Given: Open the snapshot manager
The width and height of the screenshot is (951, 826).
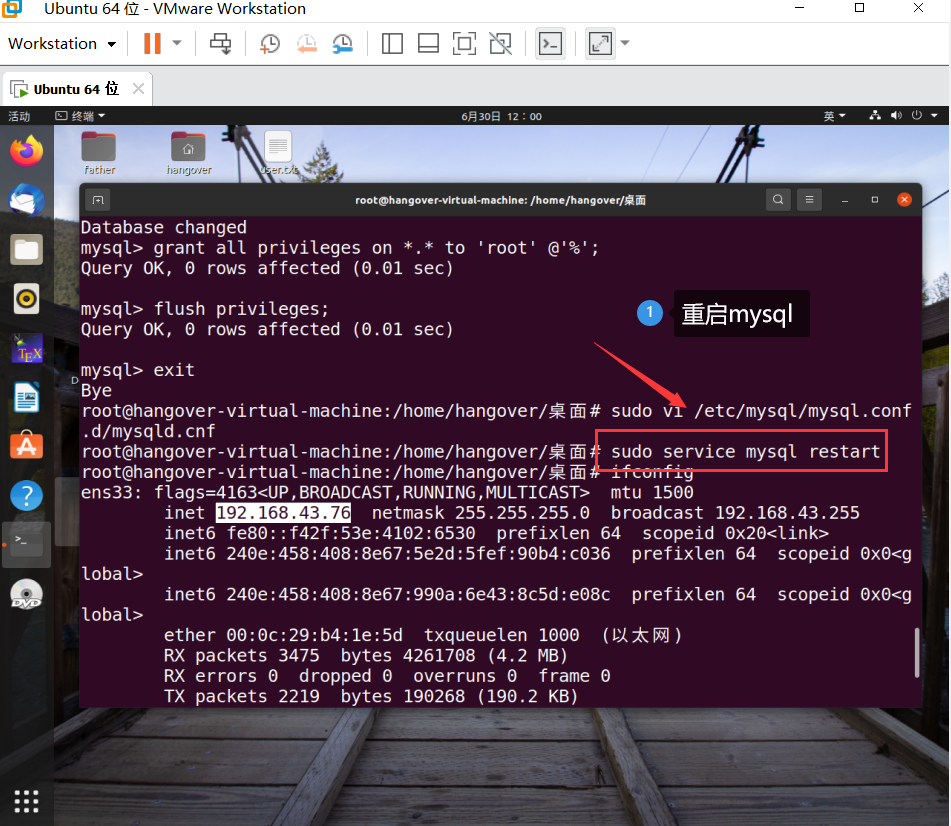Looking at the screenshot, I should (343, 44).
